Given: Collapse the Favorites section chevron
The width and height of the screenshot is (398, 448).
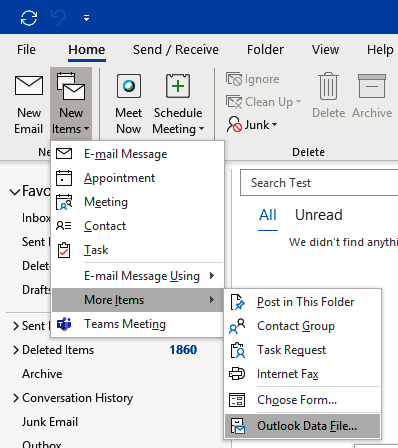Looking at the screenshot, I should [15, 192].
